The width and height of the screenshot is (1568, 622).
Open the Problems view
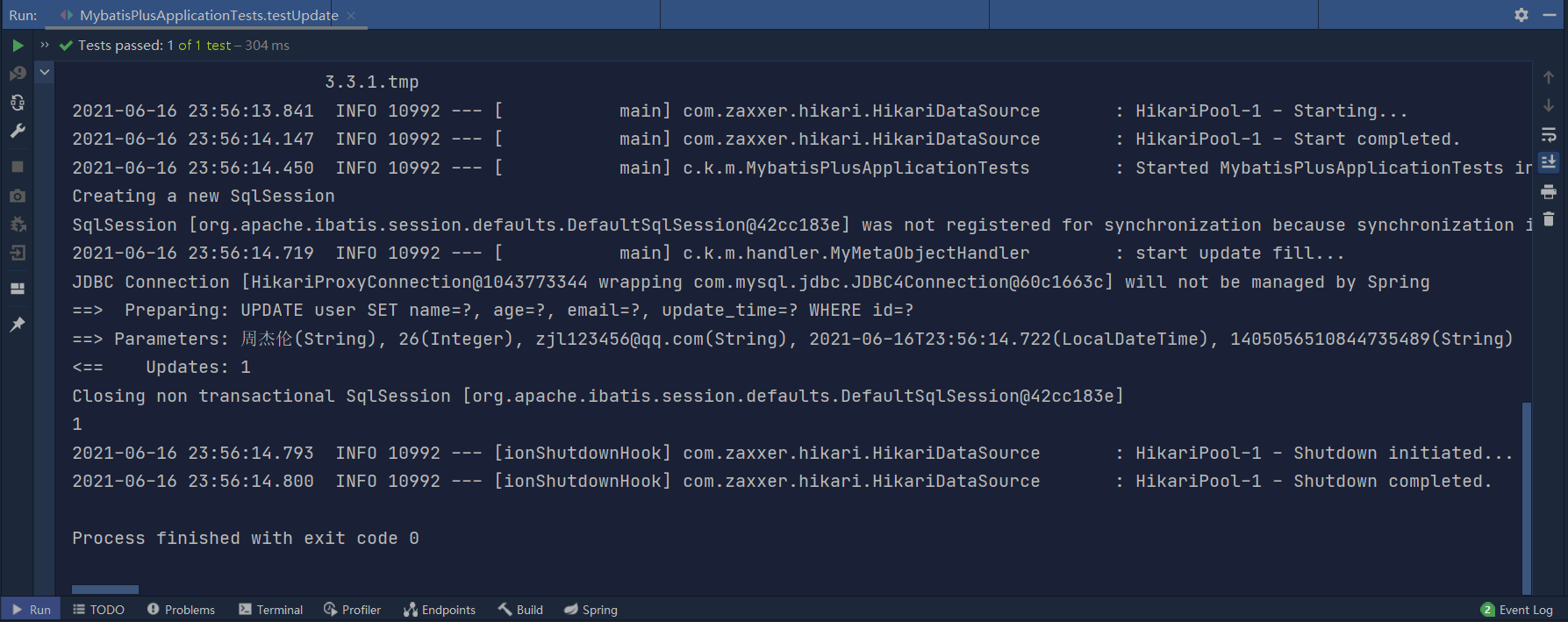click(x=181, y=609)
